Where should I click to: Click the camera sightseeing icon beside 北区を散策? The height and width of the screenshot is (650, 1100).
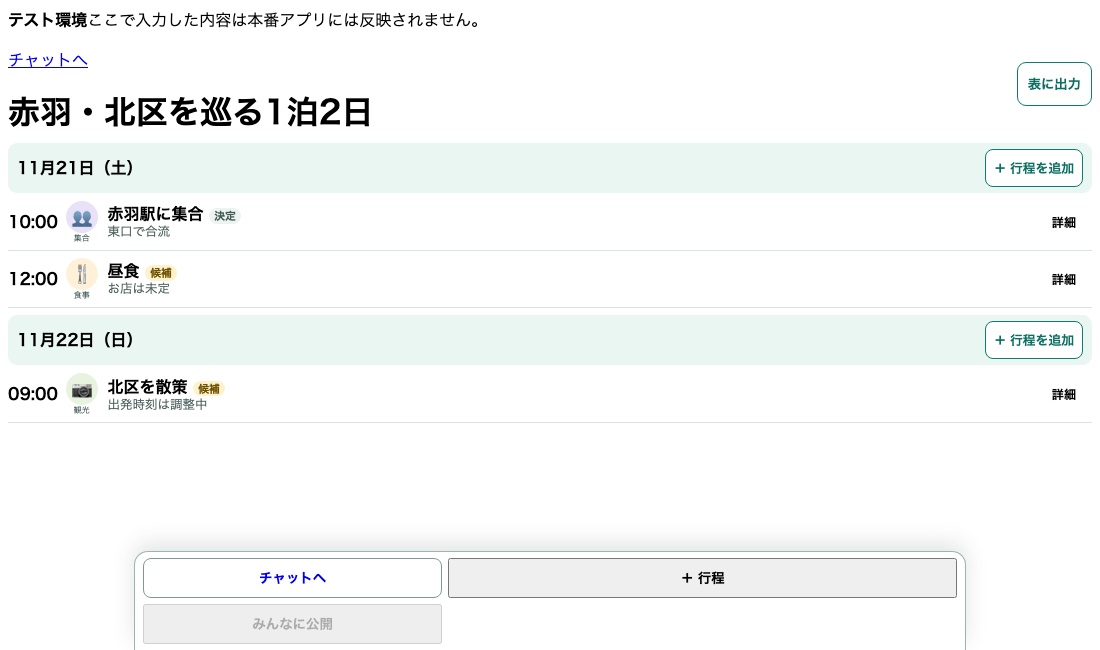[x=81, y=388]
